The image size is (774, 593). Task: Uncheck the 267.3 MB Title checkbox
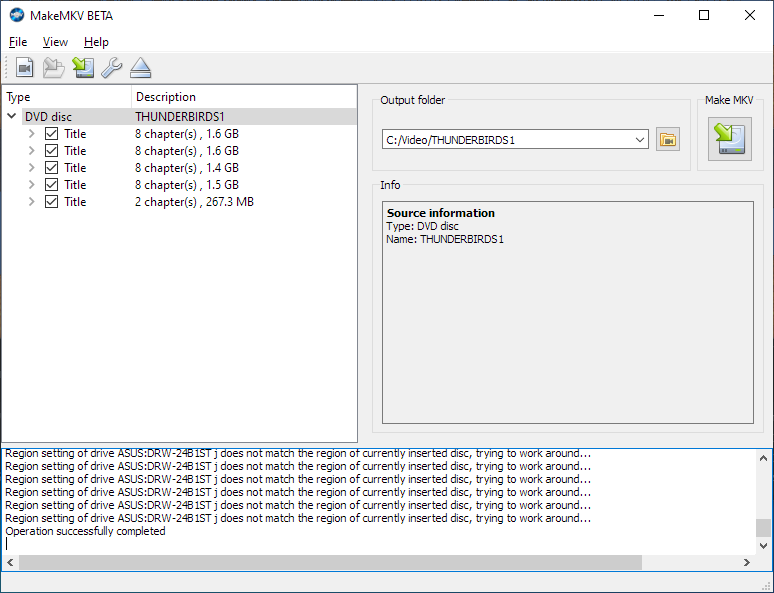point(51,201)
